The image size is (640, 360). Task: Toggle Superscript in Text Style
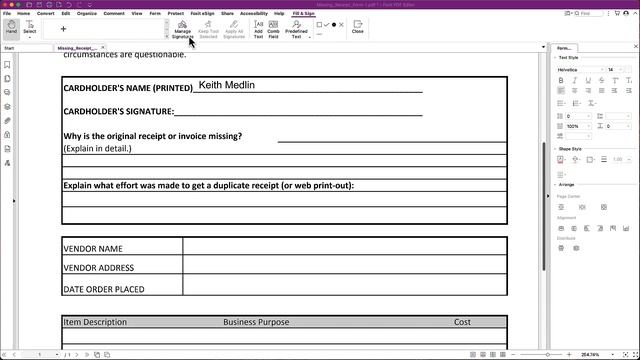(615, 80)
